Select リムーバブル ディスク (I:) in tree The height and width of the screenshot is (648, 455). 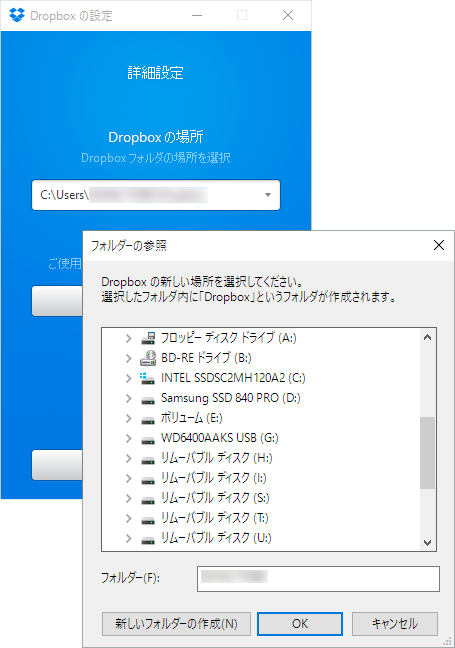click(x=214, y=478)
